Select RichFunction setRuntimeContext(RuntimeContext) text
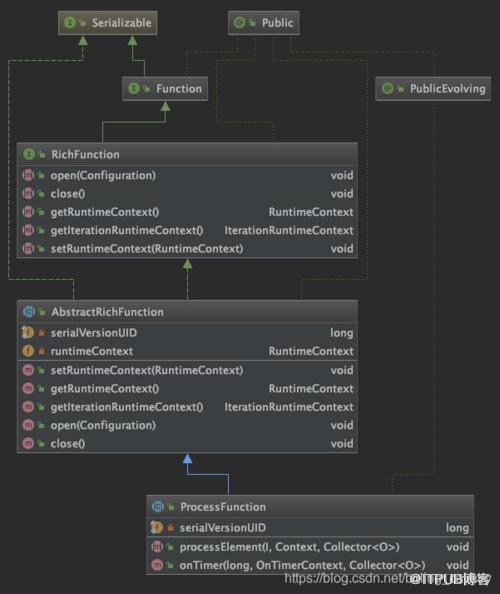The height and width of the screenshot is (594, 500). 147,249
